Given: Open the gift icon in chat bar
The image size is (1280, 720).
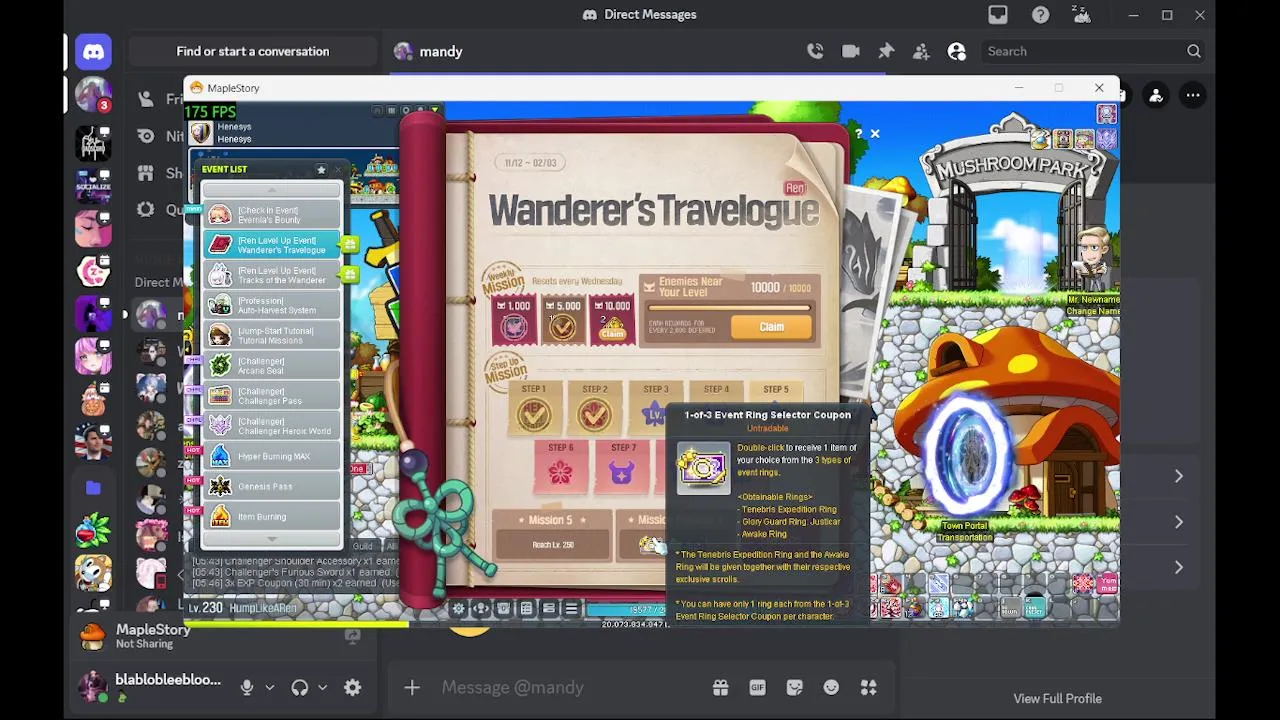Looking at the screenshot, I should tap(720, 687).
